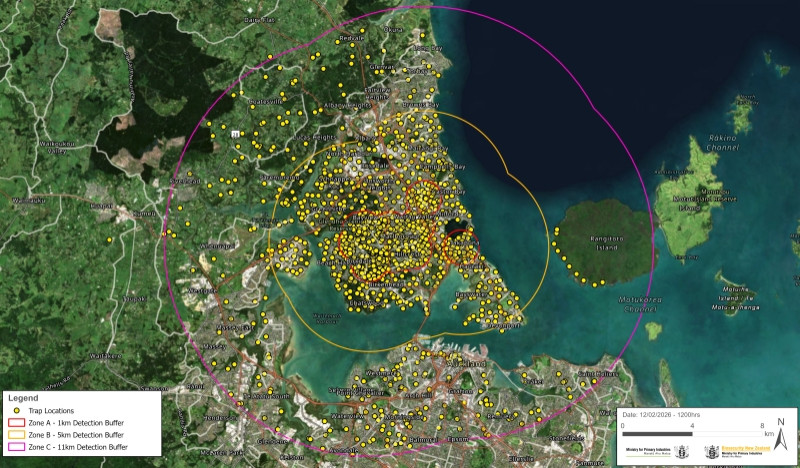Click the 'Lucas Heights' place label

(x=314, y=137)
